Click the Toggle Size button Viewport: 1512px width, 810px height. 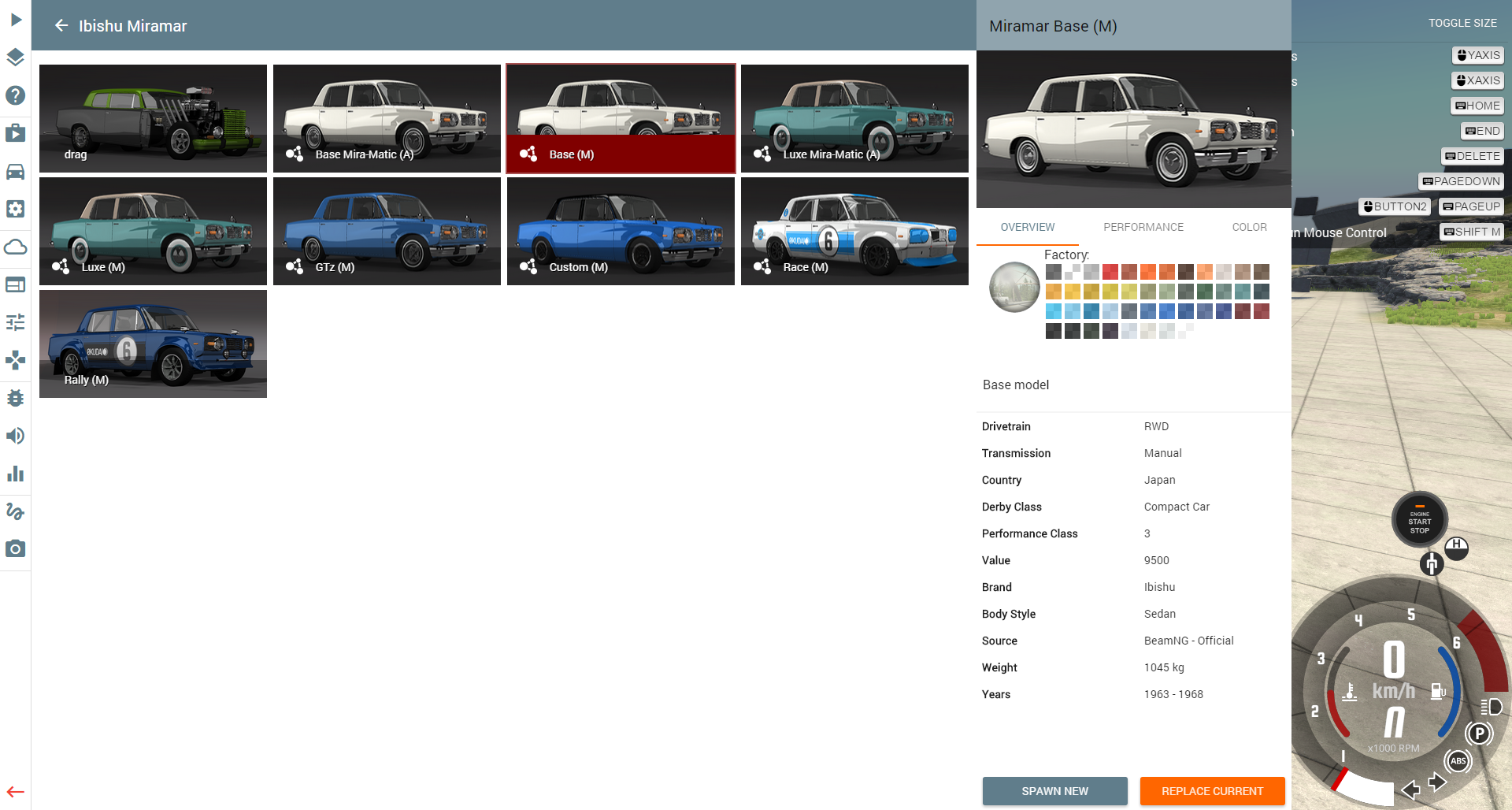[x=1463, y=23]
